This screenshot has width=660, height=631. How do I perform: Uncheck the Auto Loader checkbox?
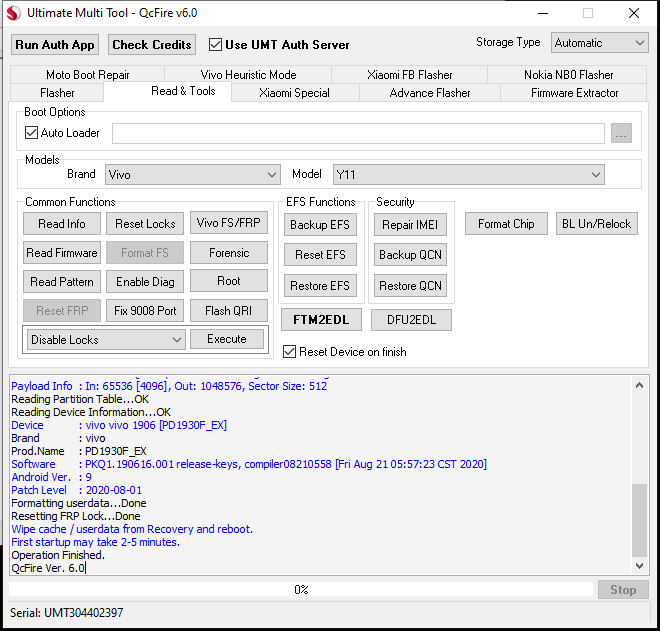coord(32,133)
